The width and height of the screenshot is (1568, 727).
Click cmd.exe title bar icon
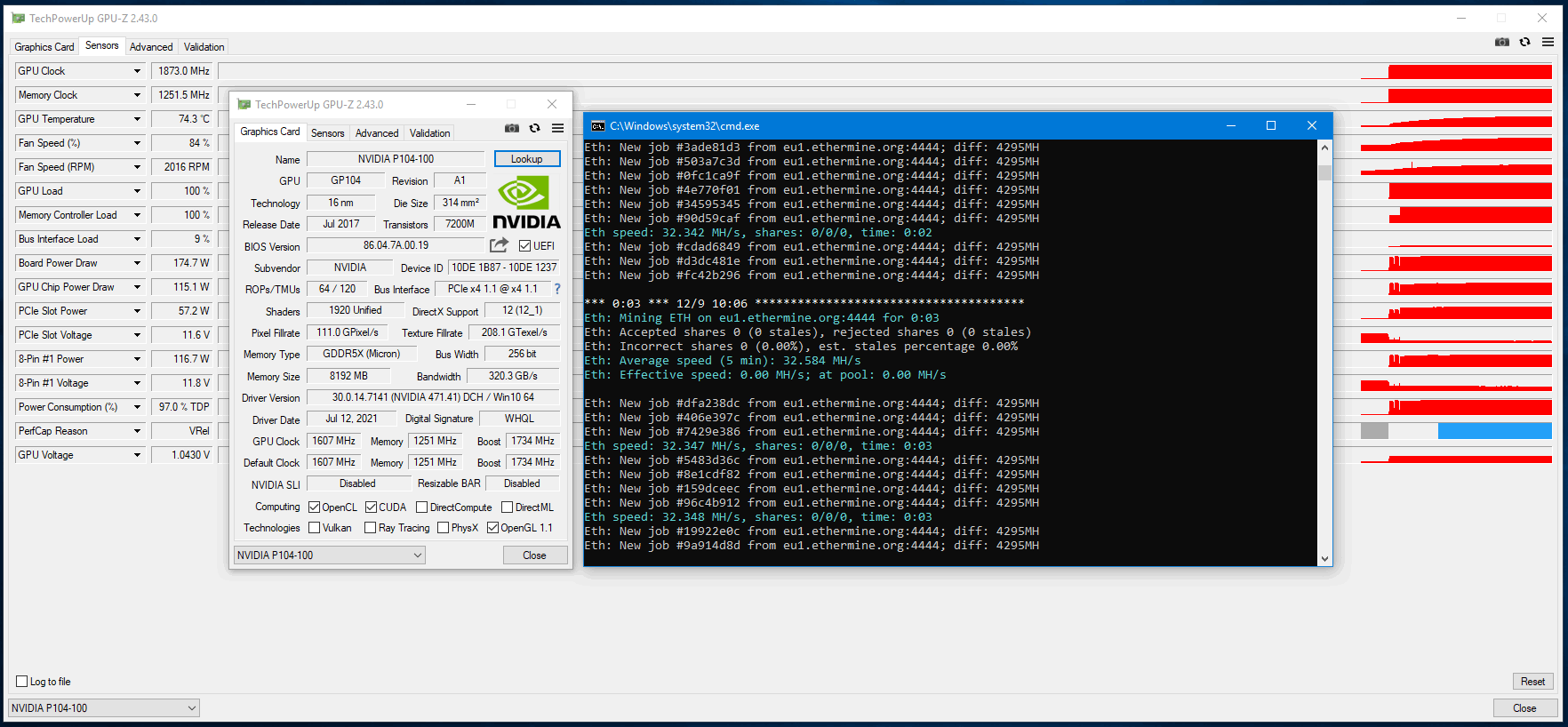point(598,126)
